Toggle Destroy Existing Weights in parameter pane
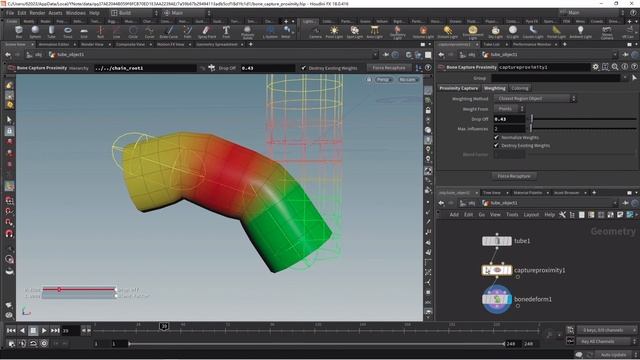The image size is (640, 360). [x=496, y=145]
